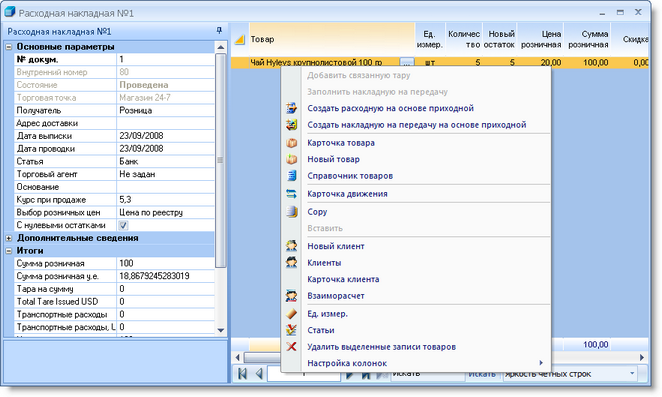
Task: Select Новый клиент menu entry
Action: (336, 246)
